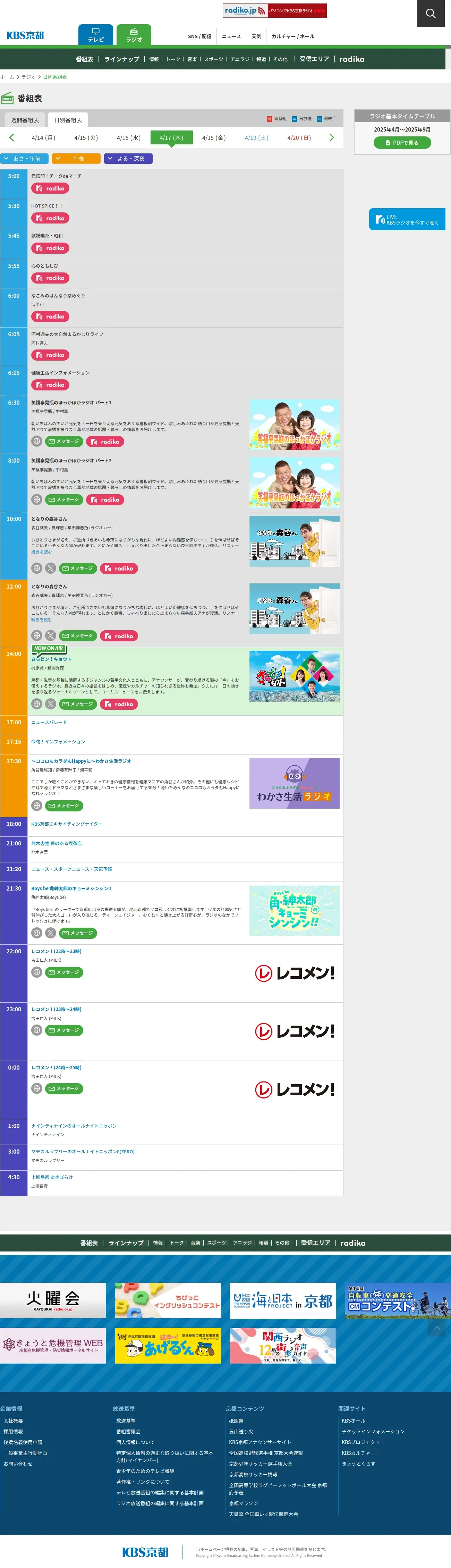Send メッセージ to さらピン！キョウト
Viewport: 451px width, 1568px height.
pos(78,704)
